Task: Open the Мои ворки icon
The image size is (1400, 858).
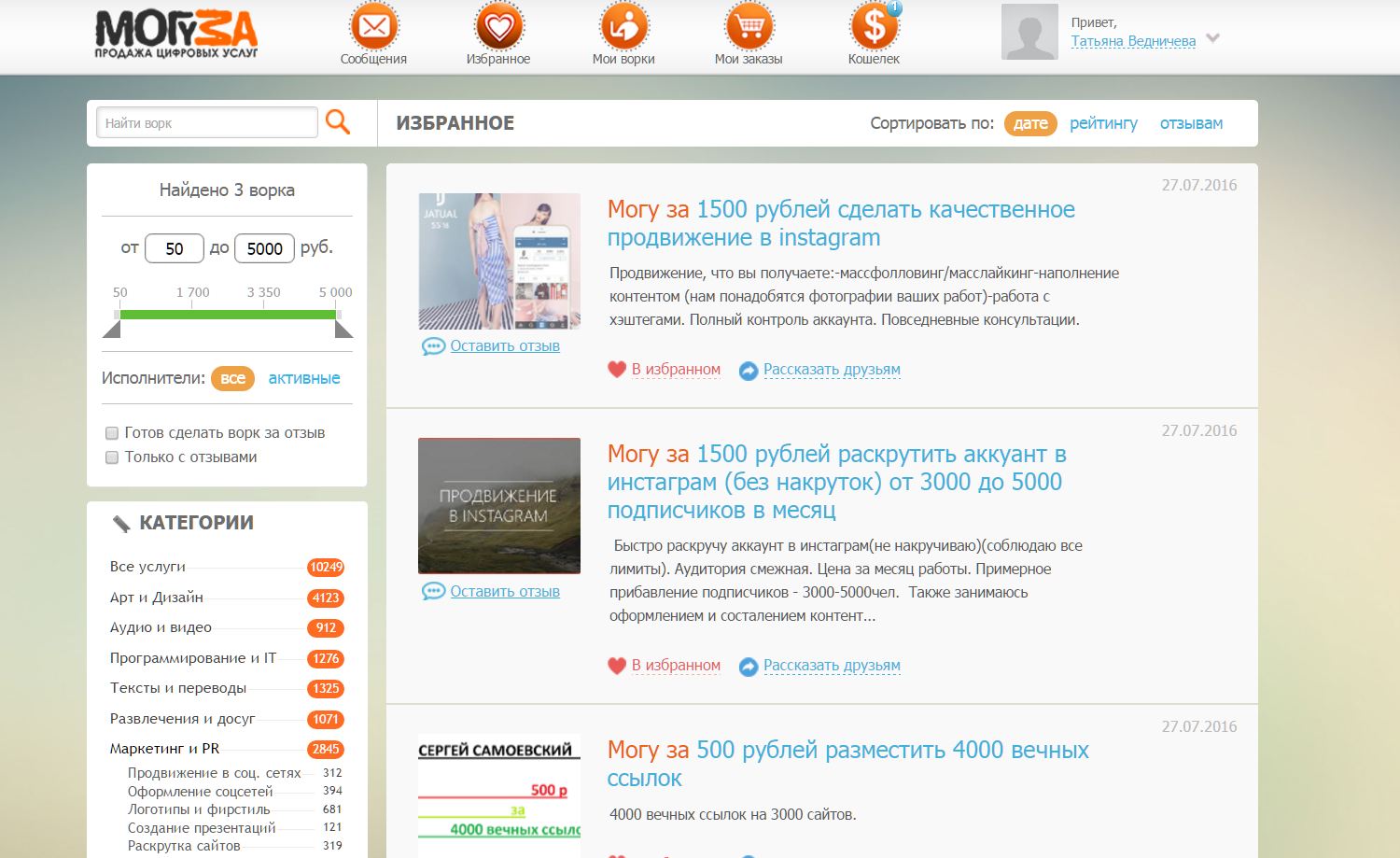Action: (x=623, y=26)
